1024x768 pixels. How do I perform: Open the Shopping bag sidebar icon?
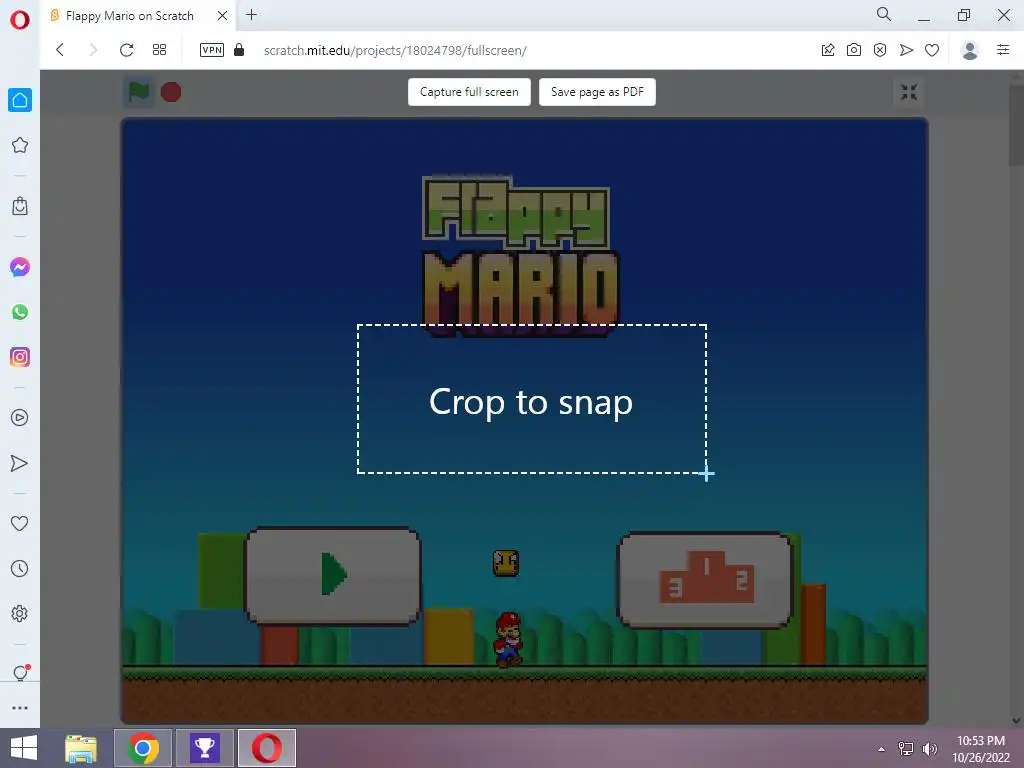pyautogui.click(x=20, y=206)
